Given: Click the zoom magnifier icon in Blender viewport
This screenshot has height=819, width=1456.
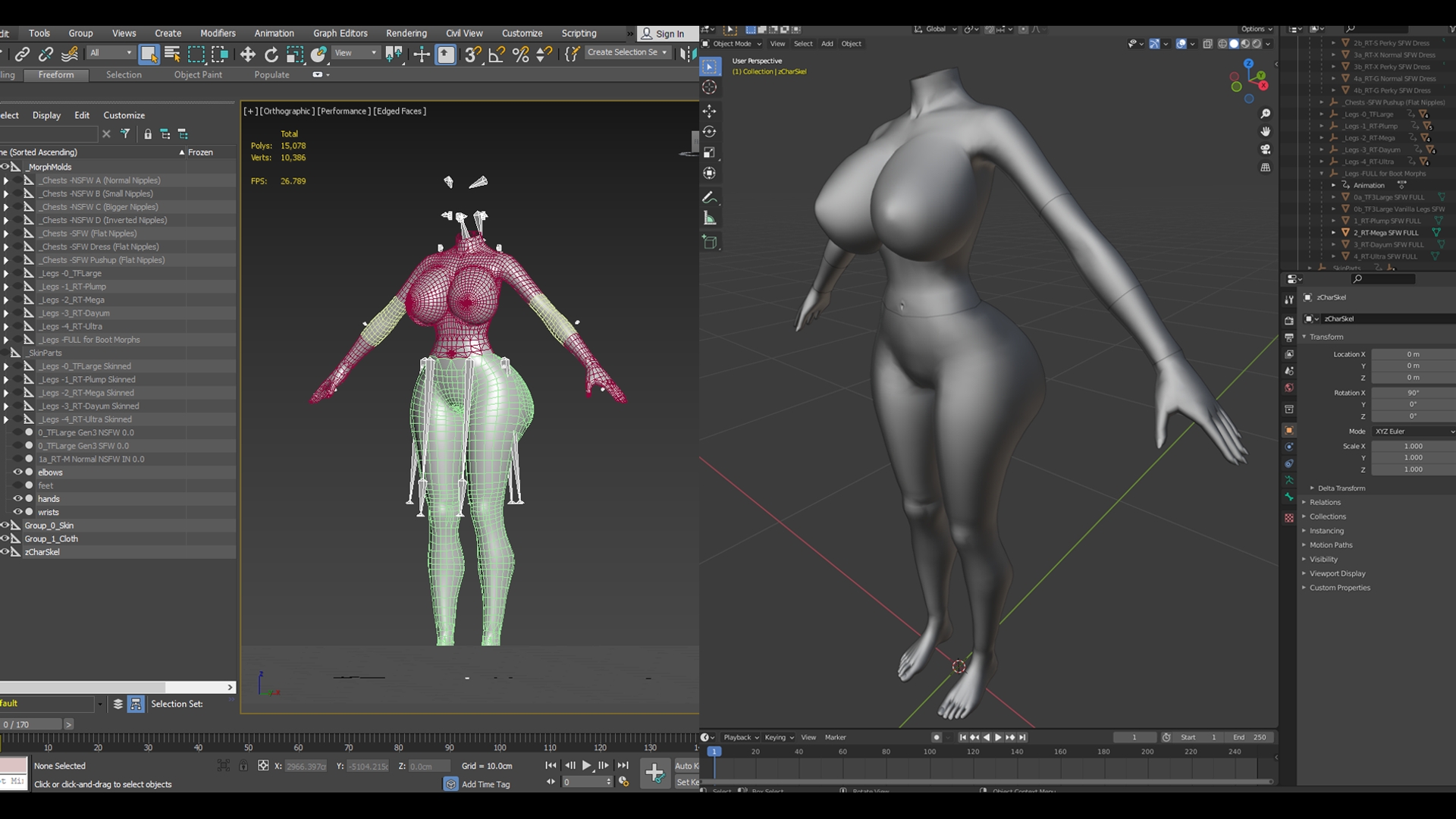Looking at the screenshot, I should (x=1266, y=114).
